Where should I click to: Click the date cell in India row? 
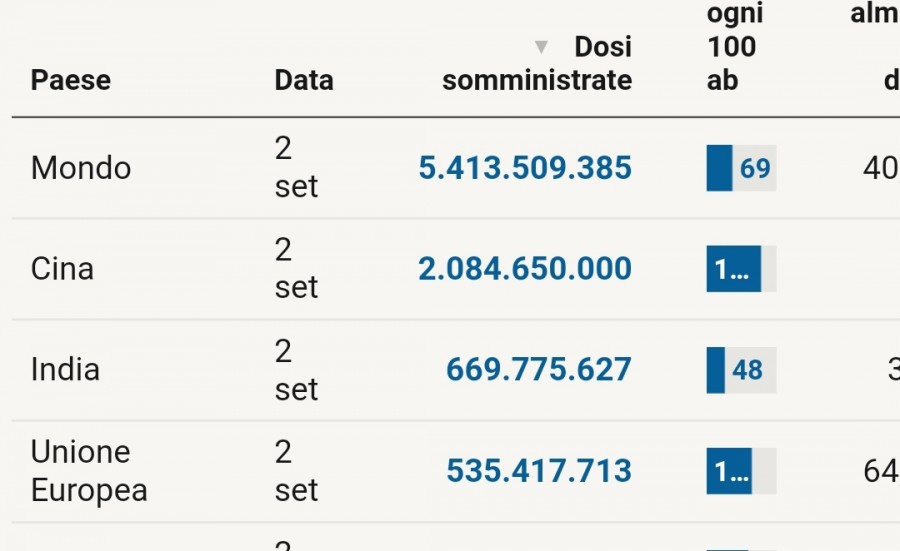[296, 370]
